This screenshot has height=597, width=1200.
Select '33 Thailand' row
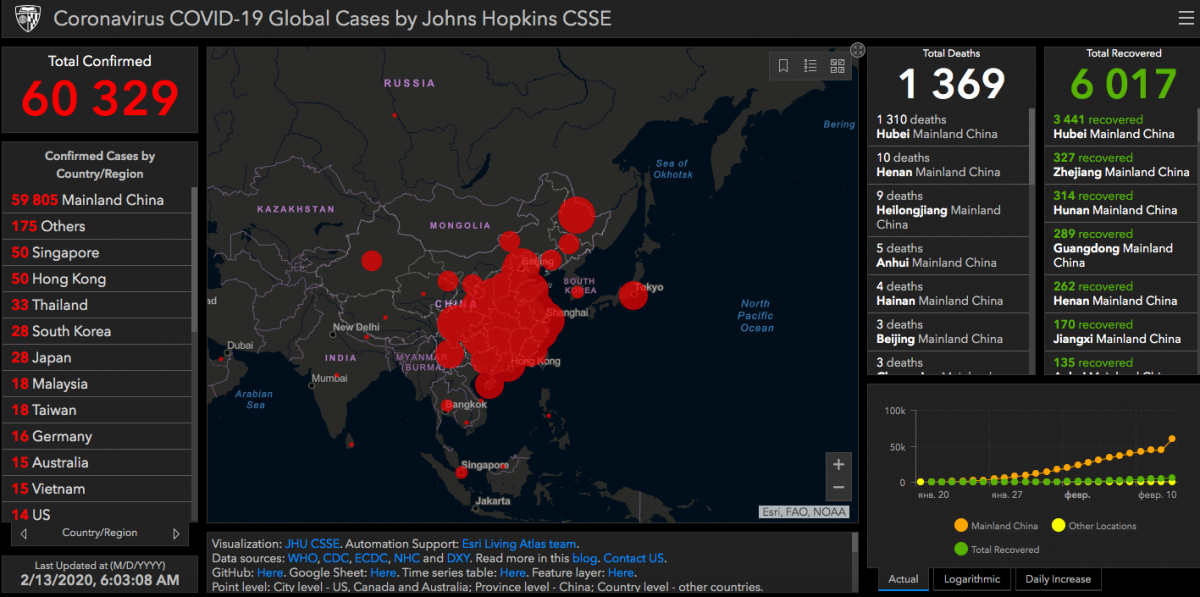[98, 305]
